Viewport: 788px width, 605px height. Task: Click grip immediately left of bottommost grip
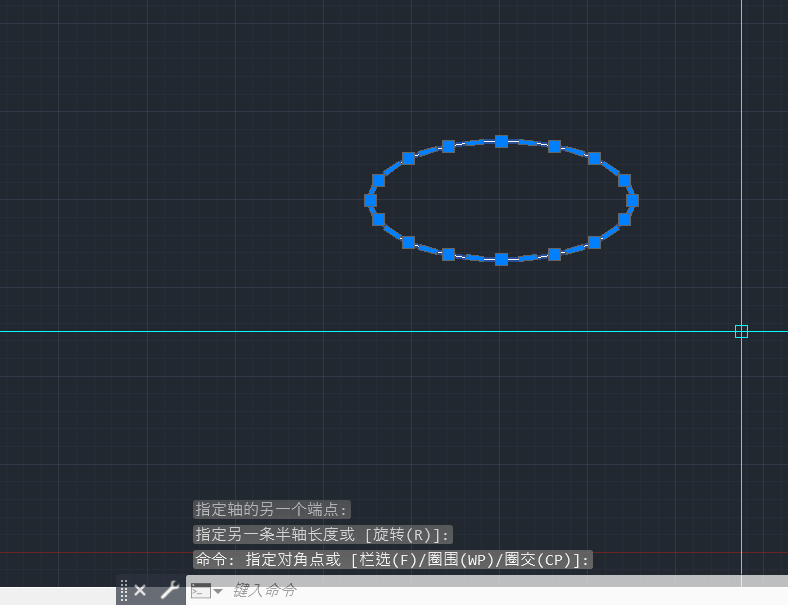tap(448, 254)
